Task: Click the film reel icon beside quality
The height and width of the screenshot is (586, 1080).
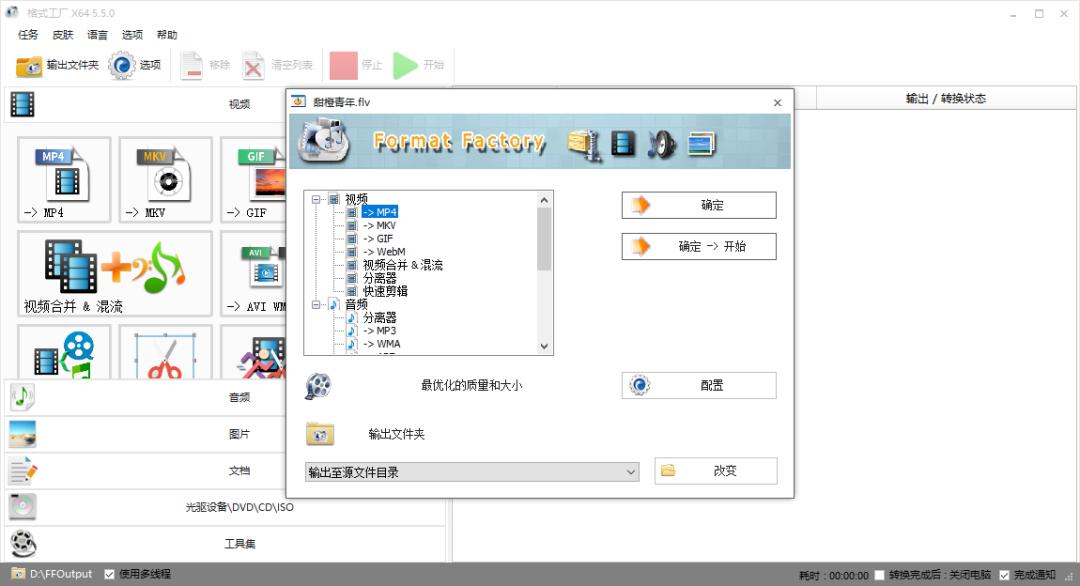Action: (x=318, y=386)
